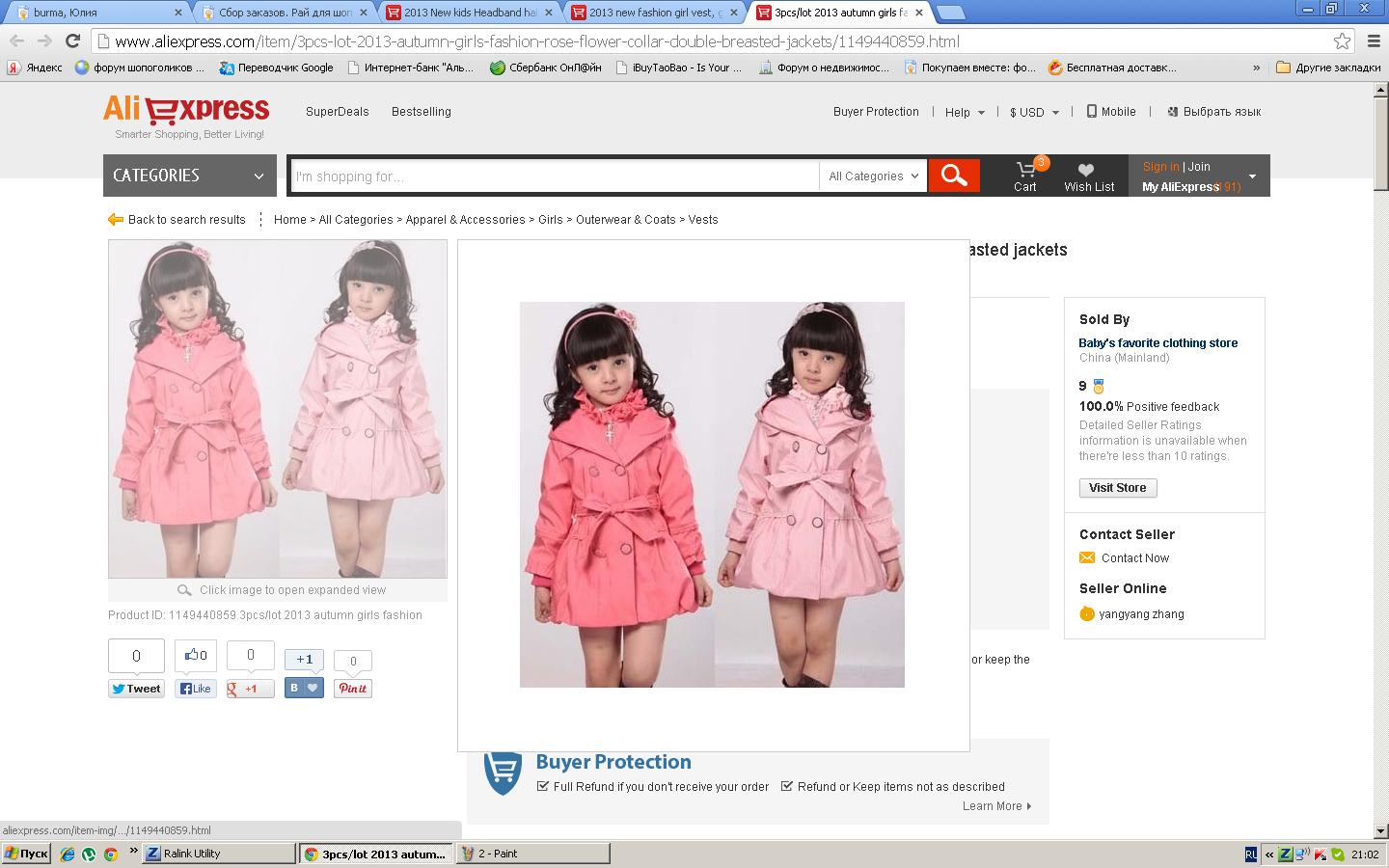Click the seller online status icon
This screenshot has width=1389, height=868.
tap(1087, 614)
